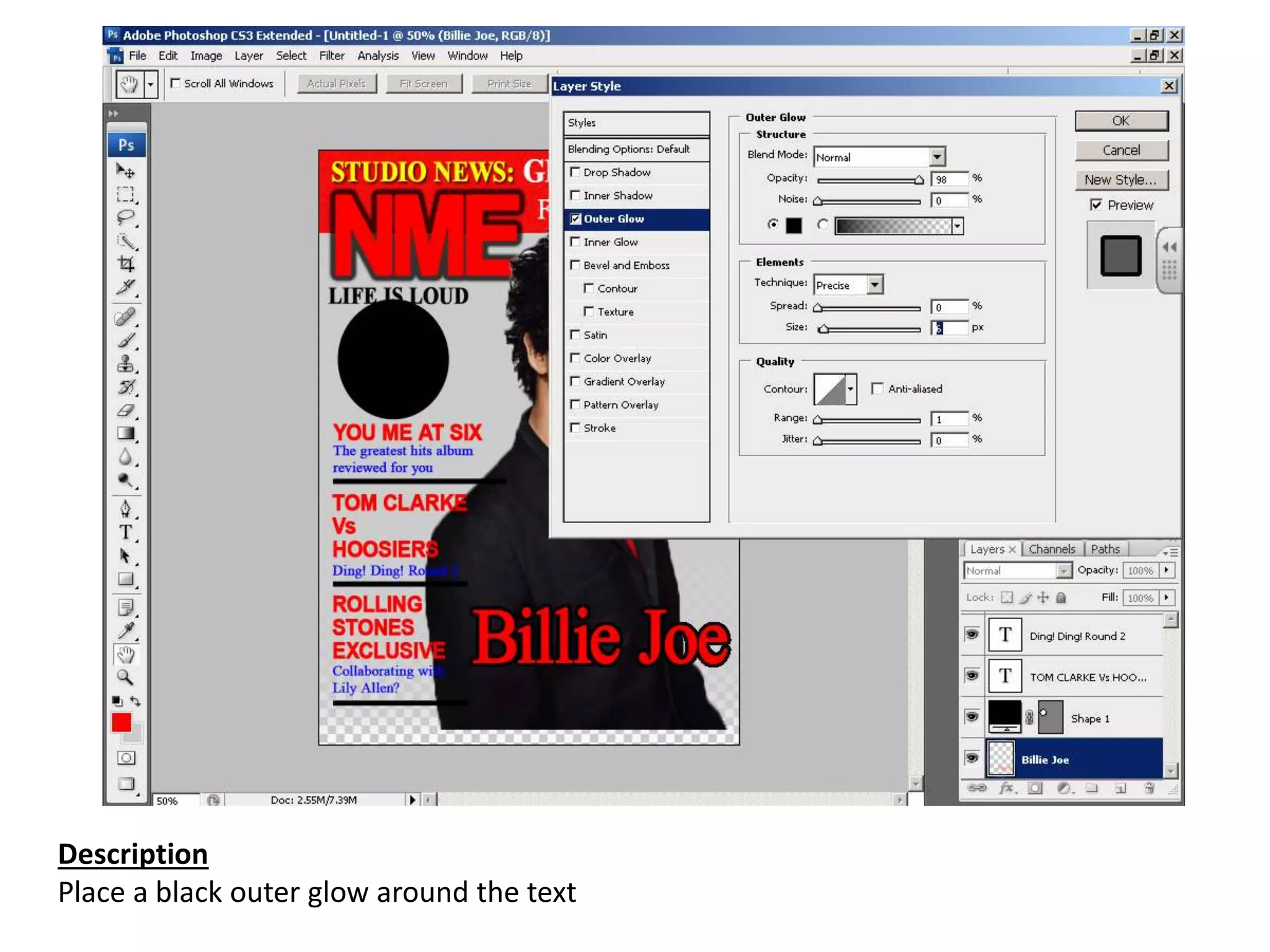This screenshot has height=952, width=1270.
Task: Hide the Billie Joe layer
Action: coord(972,758)
